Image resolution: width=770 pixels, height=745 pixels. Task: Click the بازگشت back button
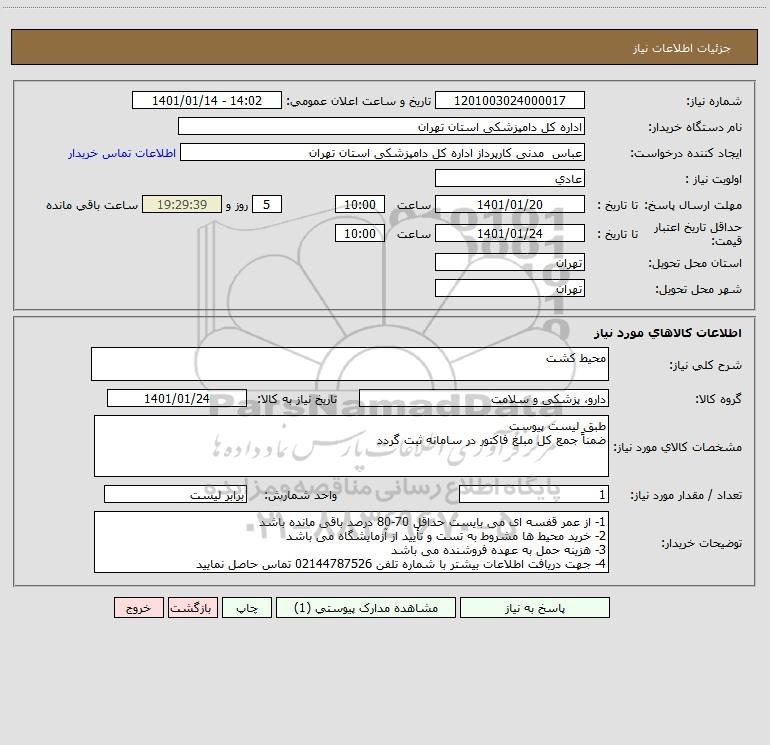192,608
